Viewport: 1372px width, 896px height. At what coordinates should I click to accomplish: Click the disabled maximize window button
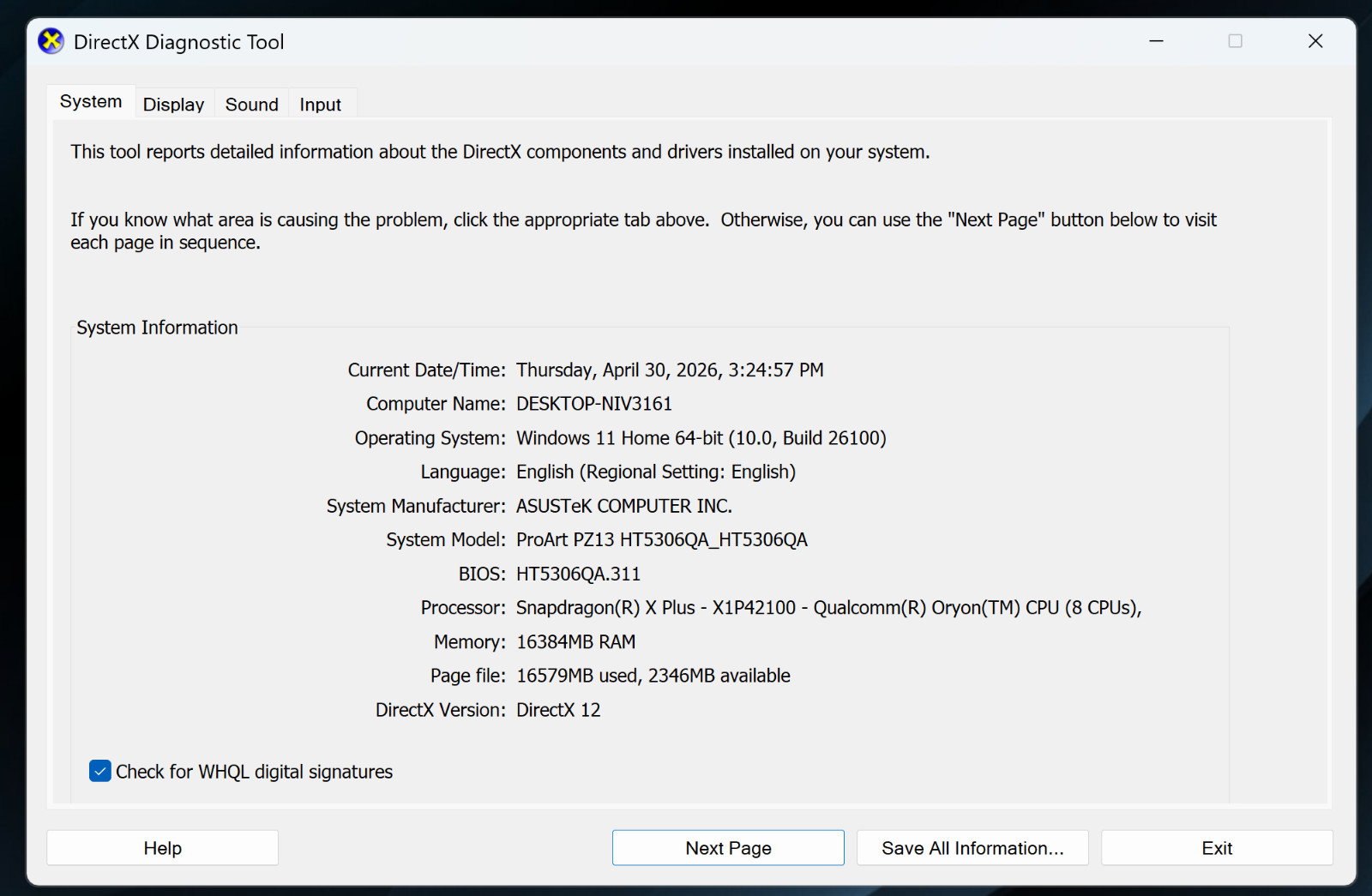click(1236, 41)
